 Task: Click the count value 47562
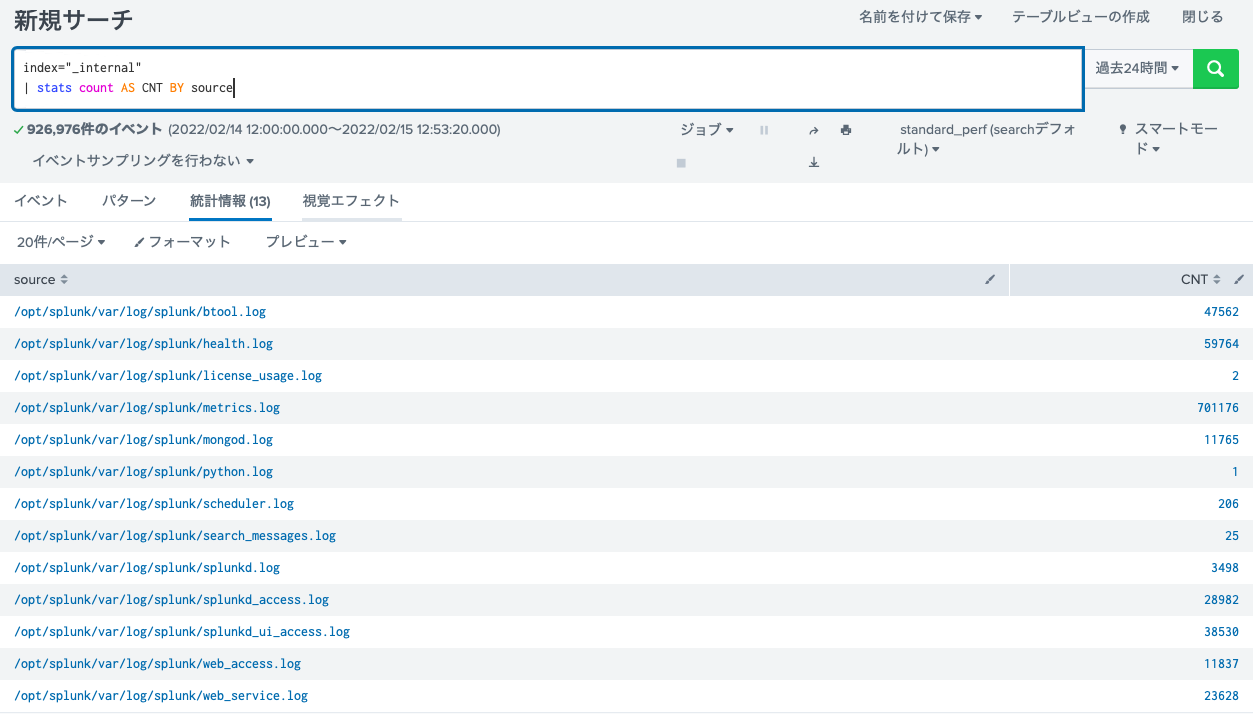point(1221,312)
